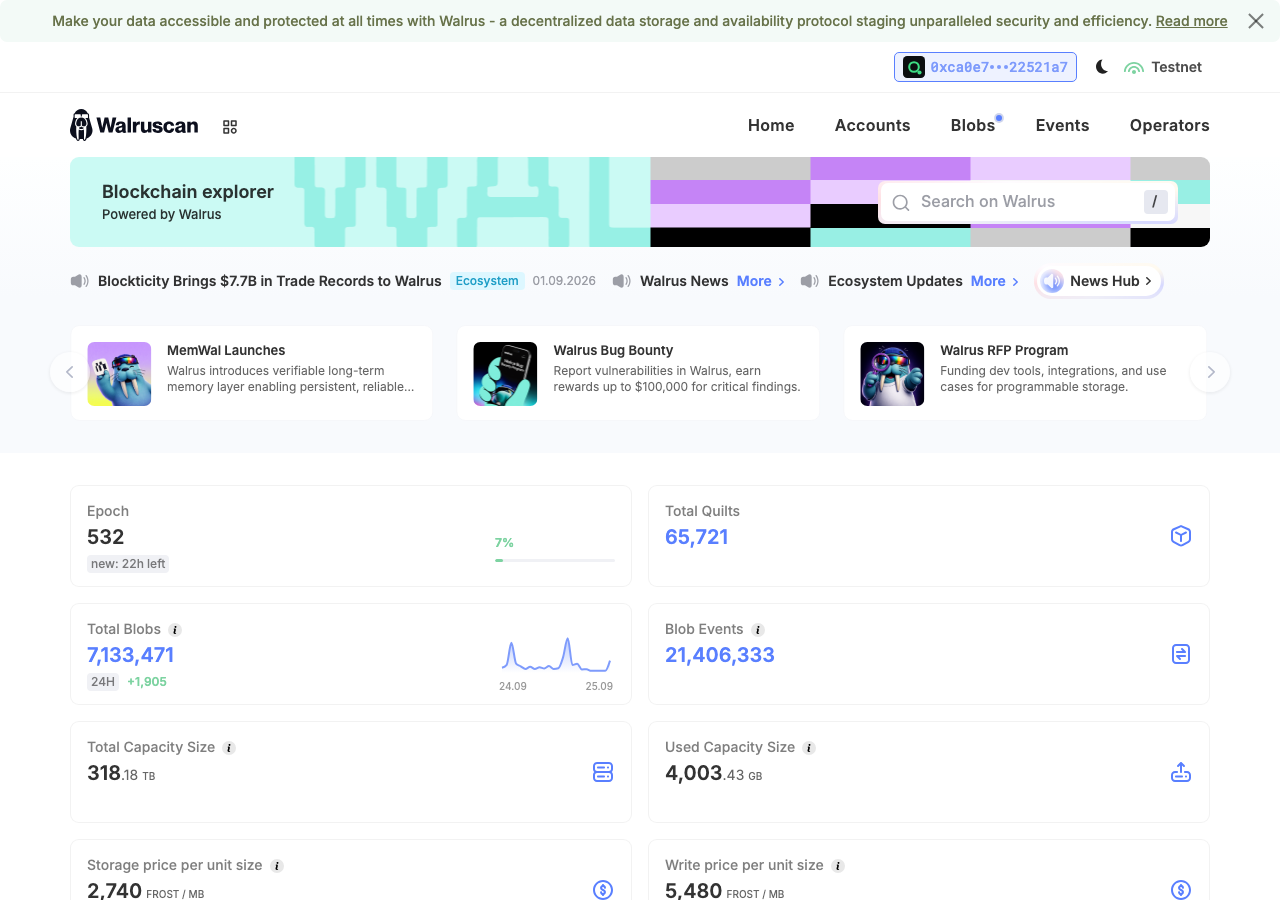
Task: Click the Walruscan logo
Action: pos(134,125)
